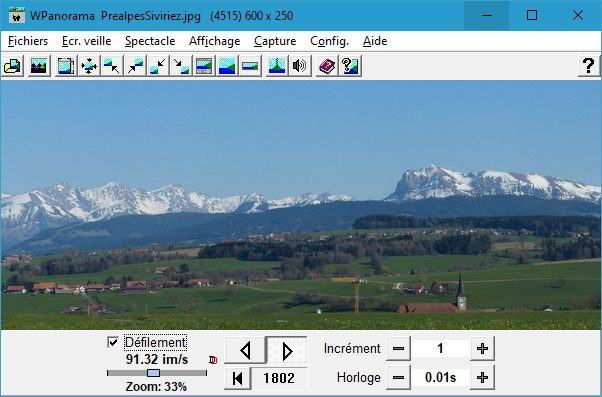Click the Zoom: 33% label

click(156, 386)
